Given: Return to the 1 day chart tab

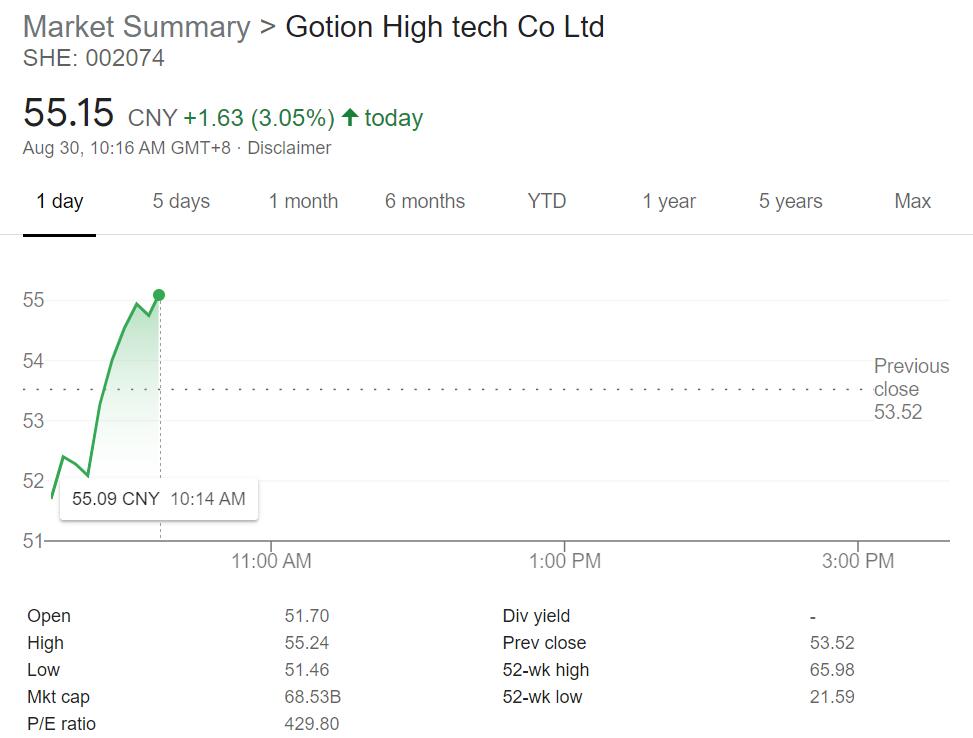Looking at the screenshot, I should 60,201.
